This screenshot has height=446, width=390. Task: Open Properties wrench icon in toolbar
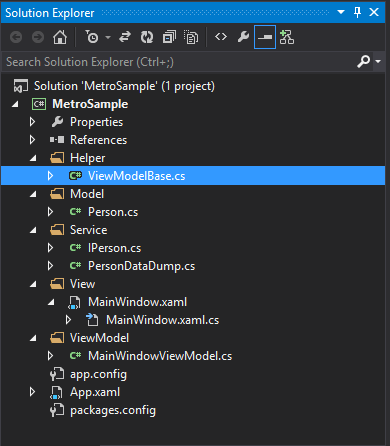(243, 37)
